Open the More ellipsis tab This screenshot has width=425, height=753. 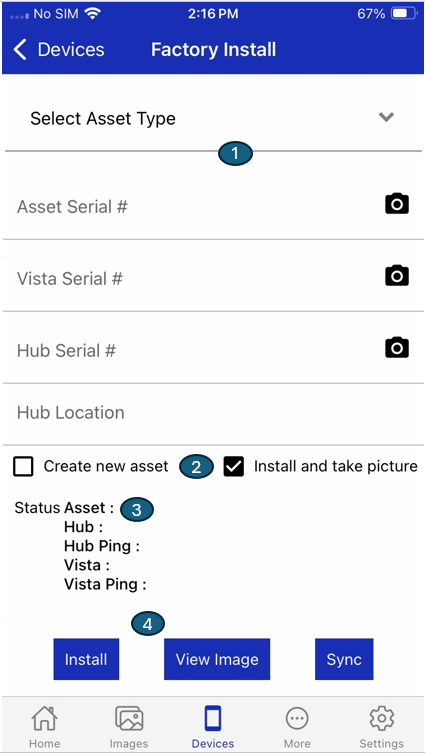[297, 719]
